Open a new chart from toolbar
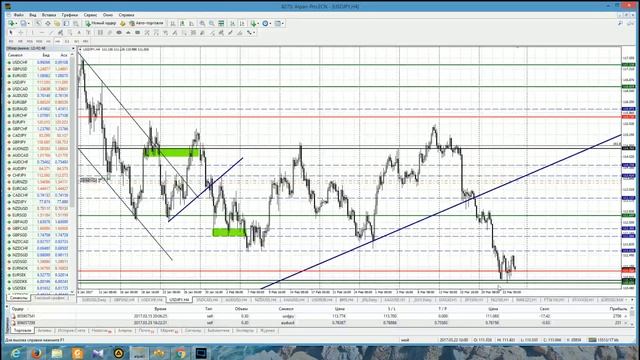The image size is (640, 360). pyautogui.click(x=11, y=23)
